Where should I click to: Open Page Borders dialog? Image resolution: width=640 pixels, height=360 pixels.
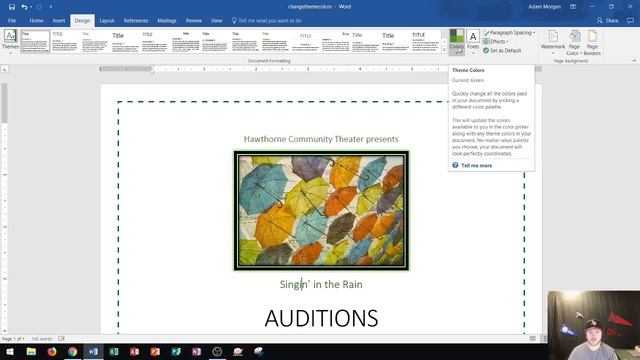(x=592, y=42)
